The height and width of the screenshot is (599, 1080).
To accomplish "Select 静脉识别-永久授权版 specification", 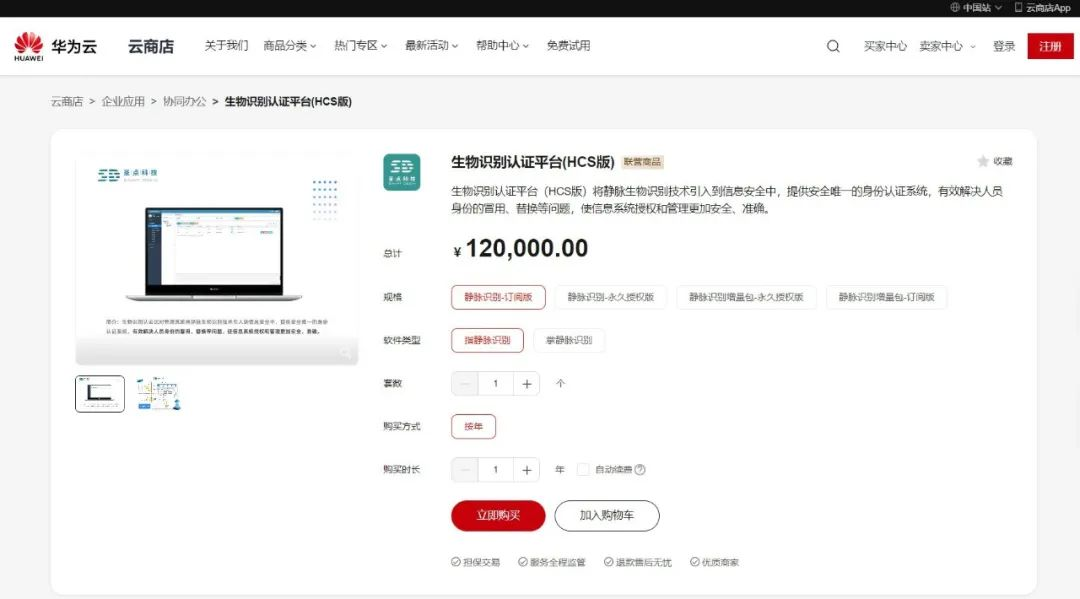I will tap(610, 297).
